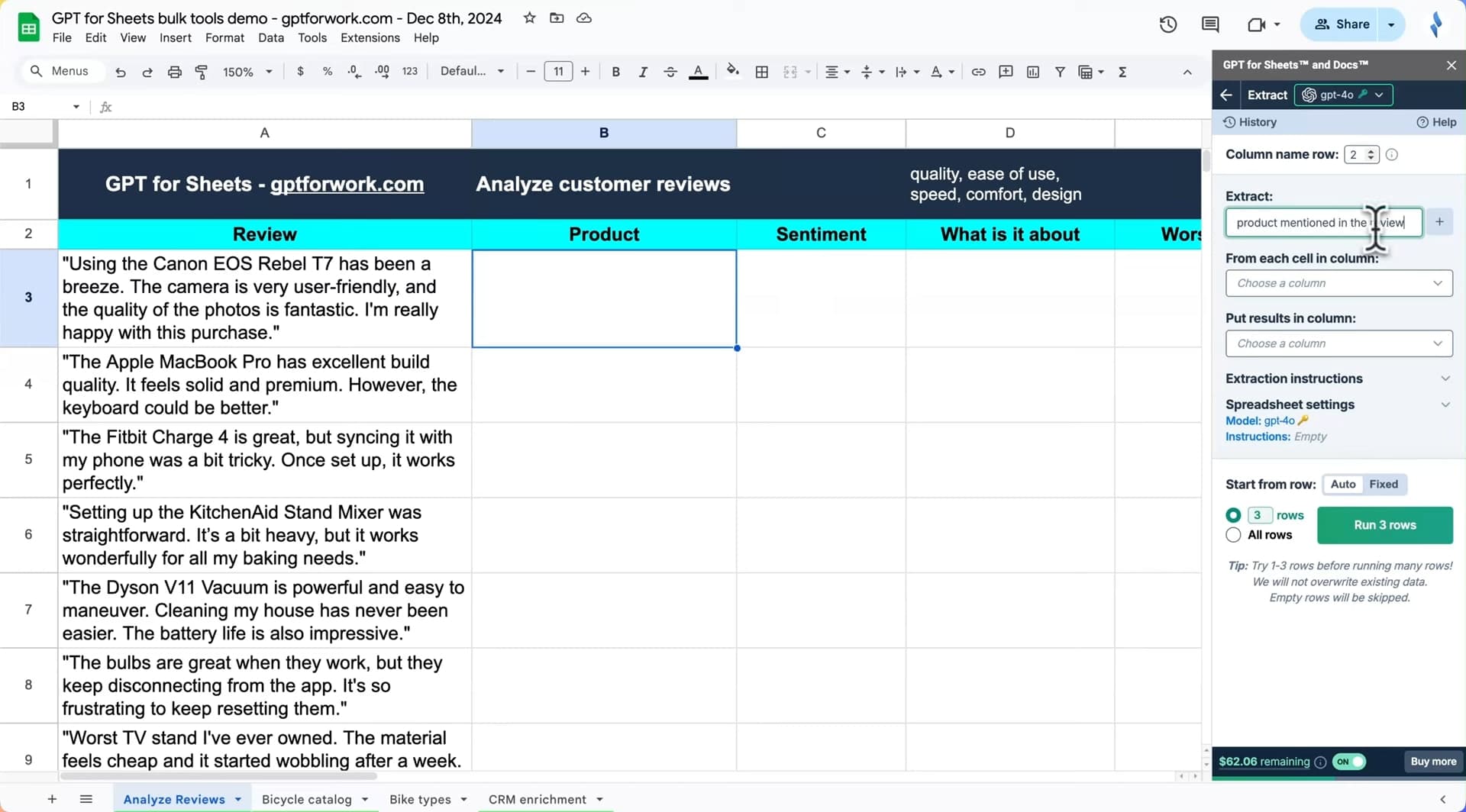
Task: Open the Extensions menu
Action: [x=370, y=37]
